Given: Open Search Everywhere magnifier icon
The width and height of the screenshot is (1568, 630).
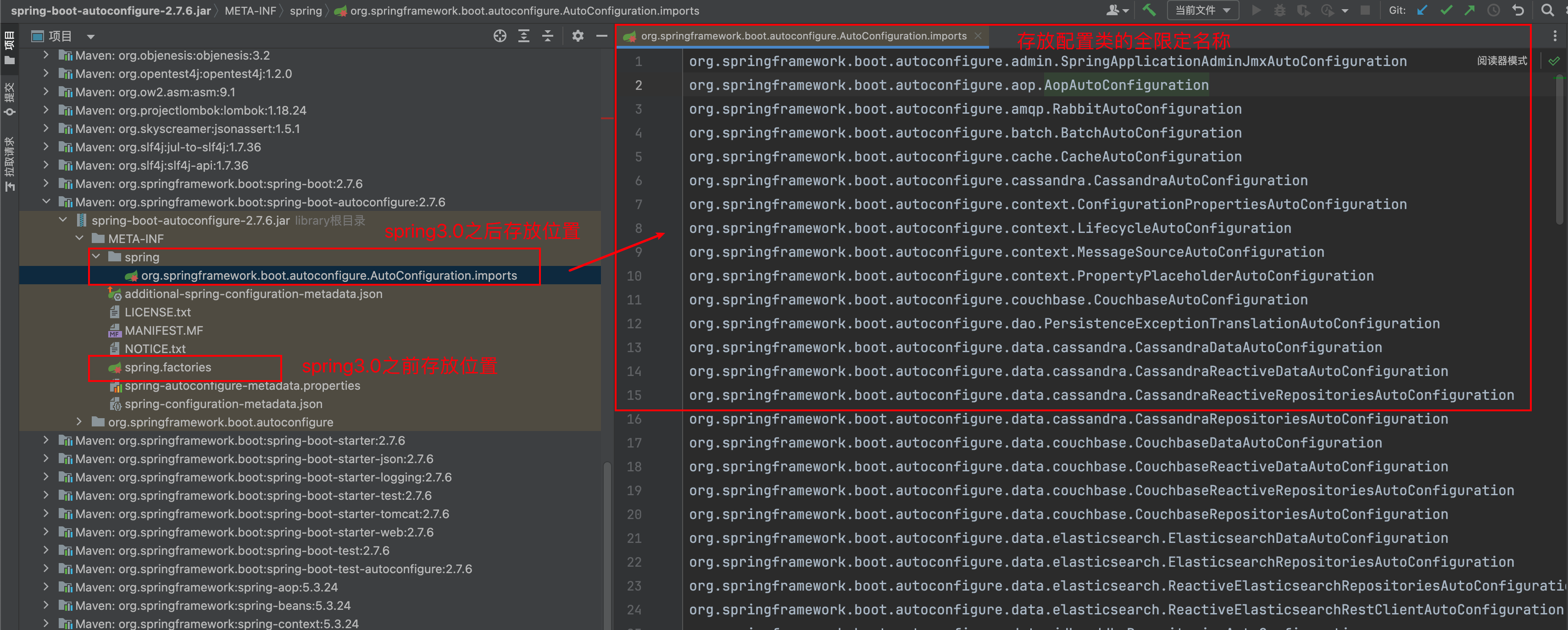Looking at the screenshot, I should pyautogui.click(x=1547, y=11).
